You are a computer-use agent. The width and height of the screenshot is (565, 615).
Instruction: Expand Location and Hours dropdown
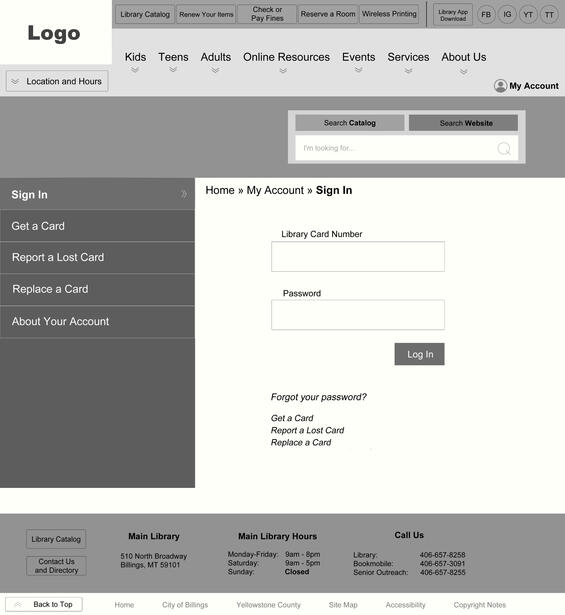[57, 81]
